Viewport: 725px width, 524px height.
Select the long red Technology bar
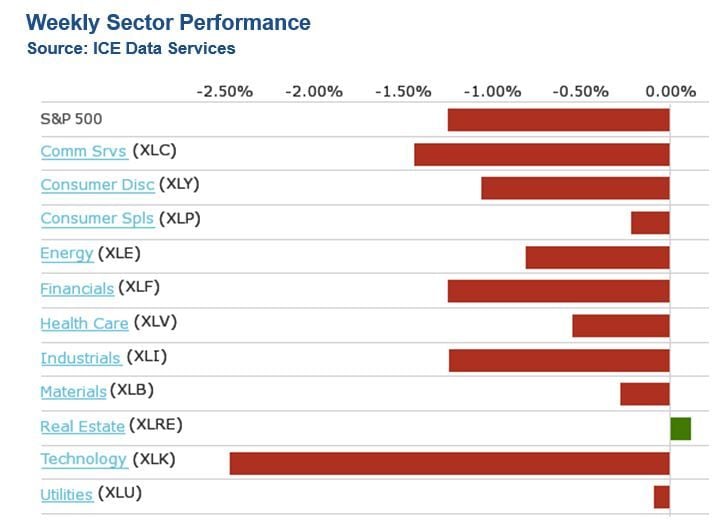449,463
